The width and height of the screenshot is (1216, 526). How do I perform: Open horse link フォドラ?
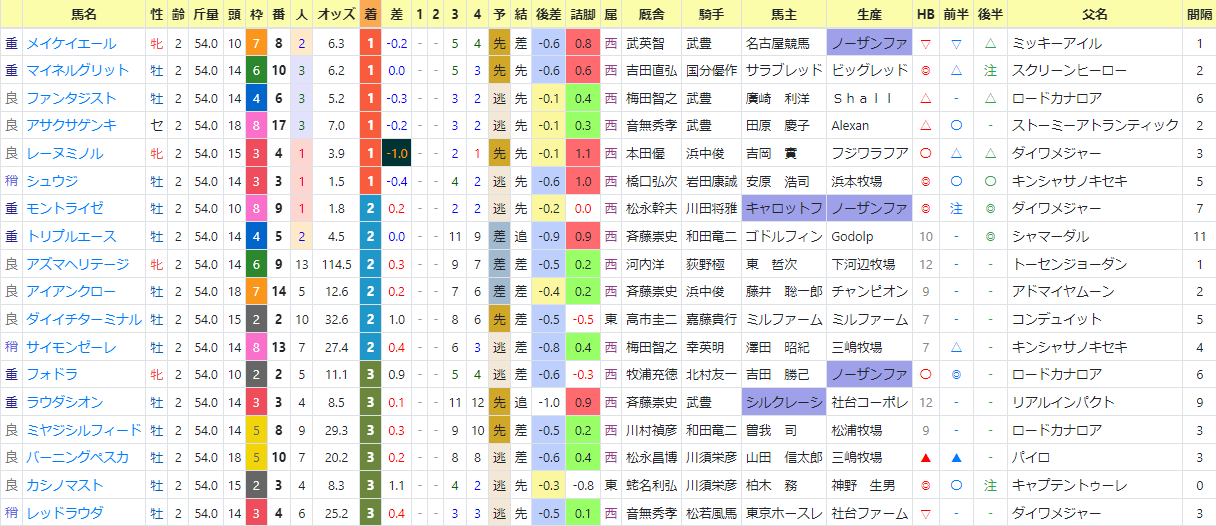coord(52,373)
